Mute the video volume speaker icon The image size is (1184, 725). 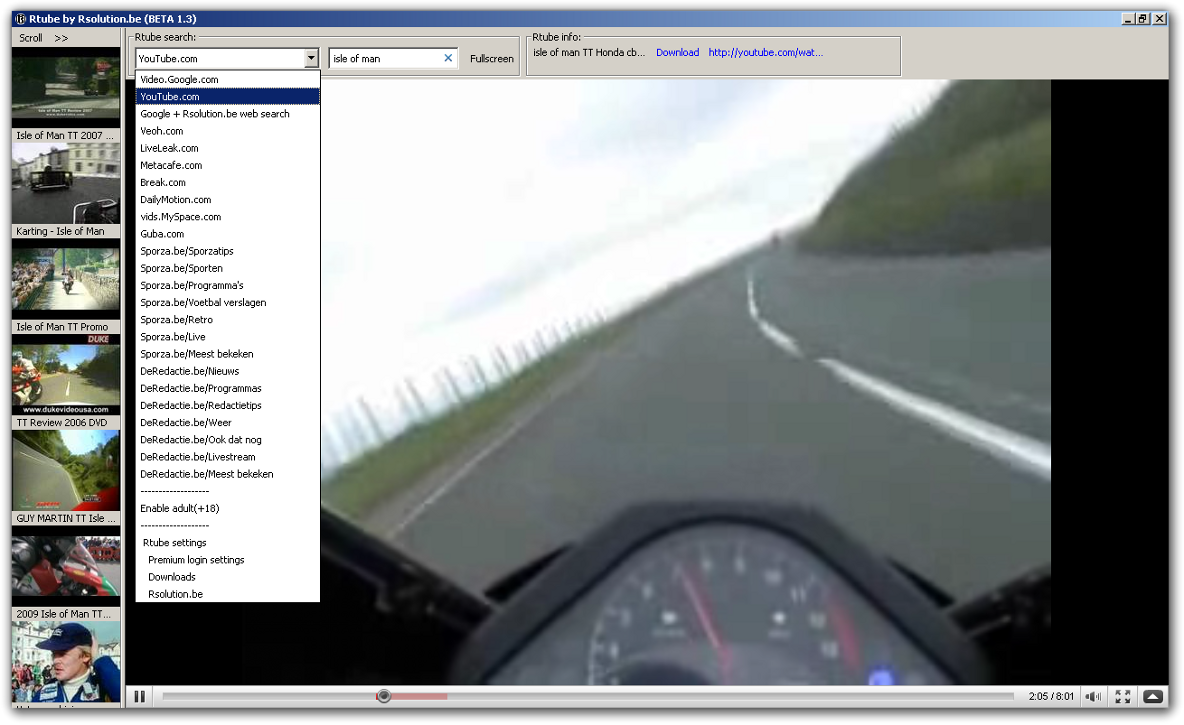(x=1093, y=696)
